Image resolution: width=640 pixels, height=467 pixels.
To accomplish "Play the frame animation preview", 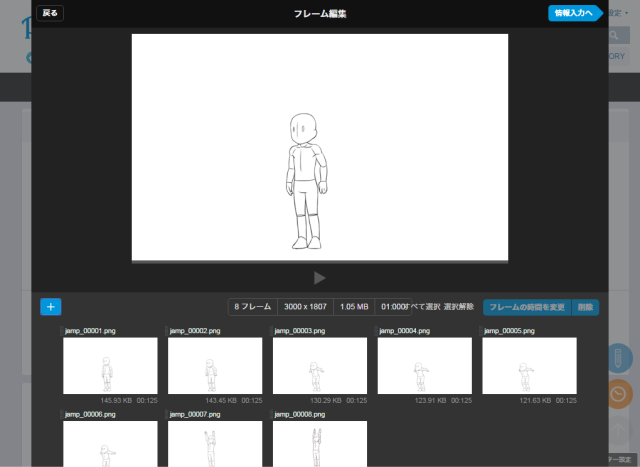I will [320, 278].
